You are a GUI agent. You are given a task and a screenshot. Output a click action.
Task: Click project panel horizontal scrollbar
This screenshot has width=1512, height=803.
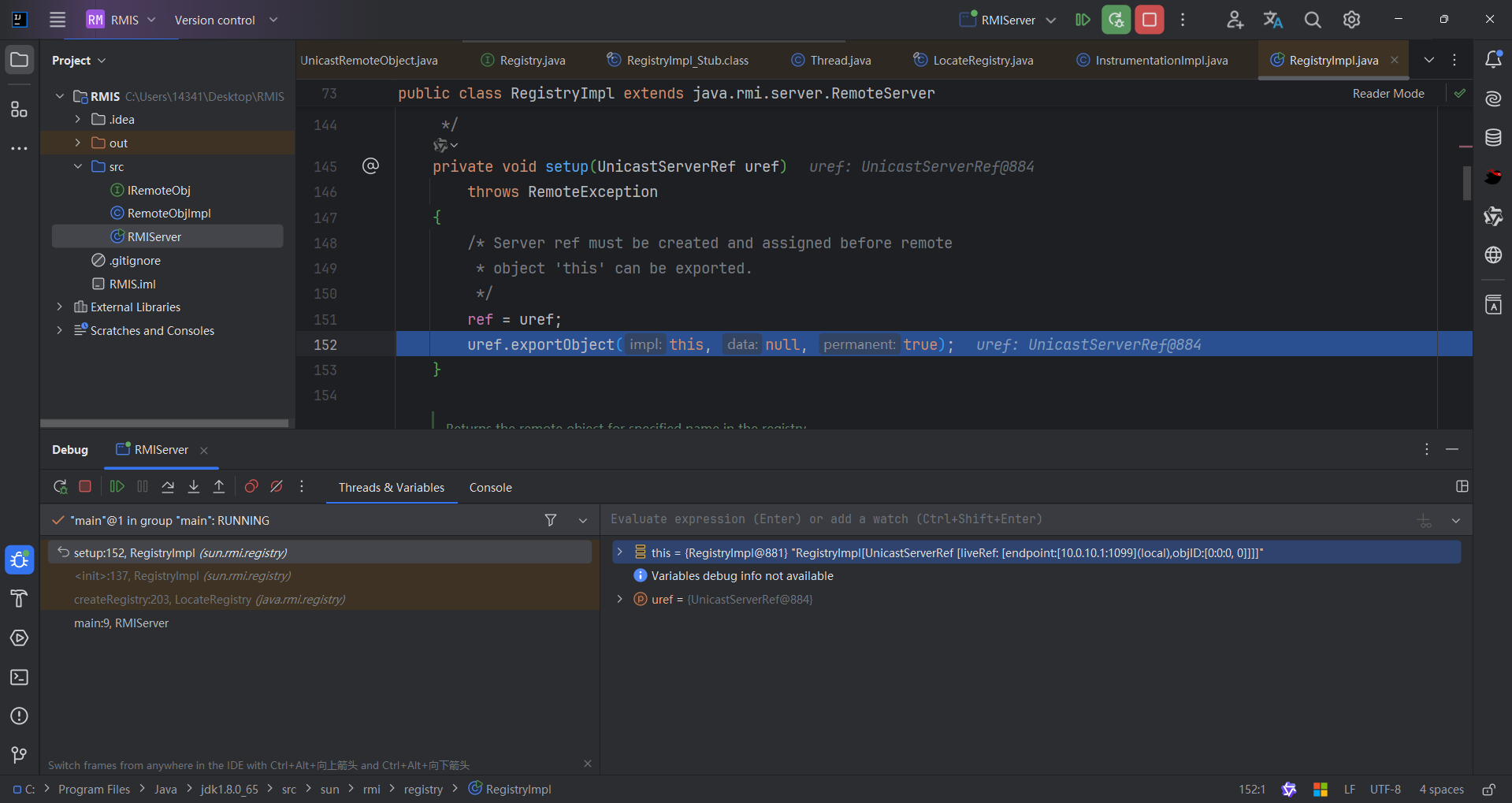click(165, 423)
